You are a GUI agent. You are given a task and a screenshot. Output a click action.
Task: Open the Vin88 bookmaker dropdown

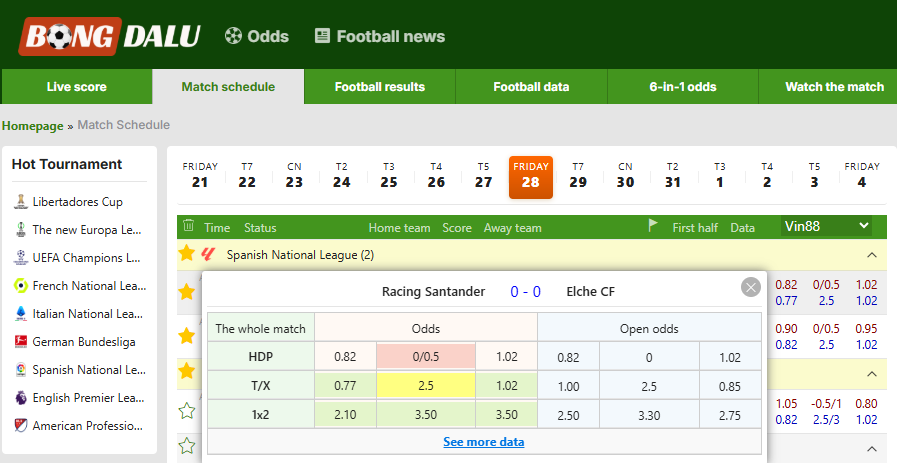[x=827, y=227]
